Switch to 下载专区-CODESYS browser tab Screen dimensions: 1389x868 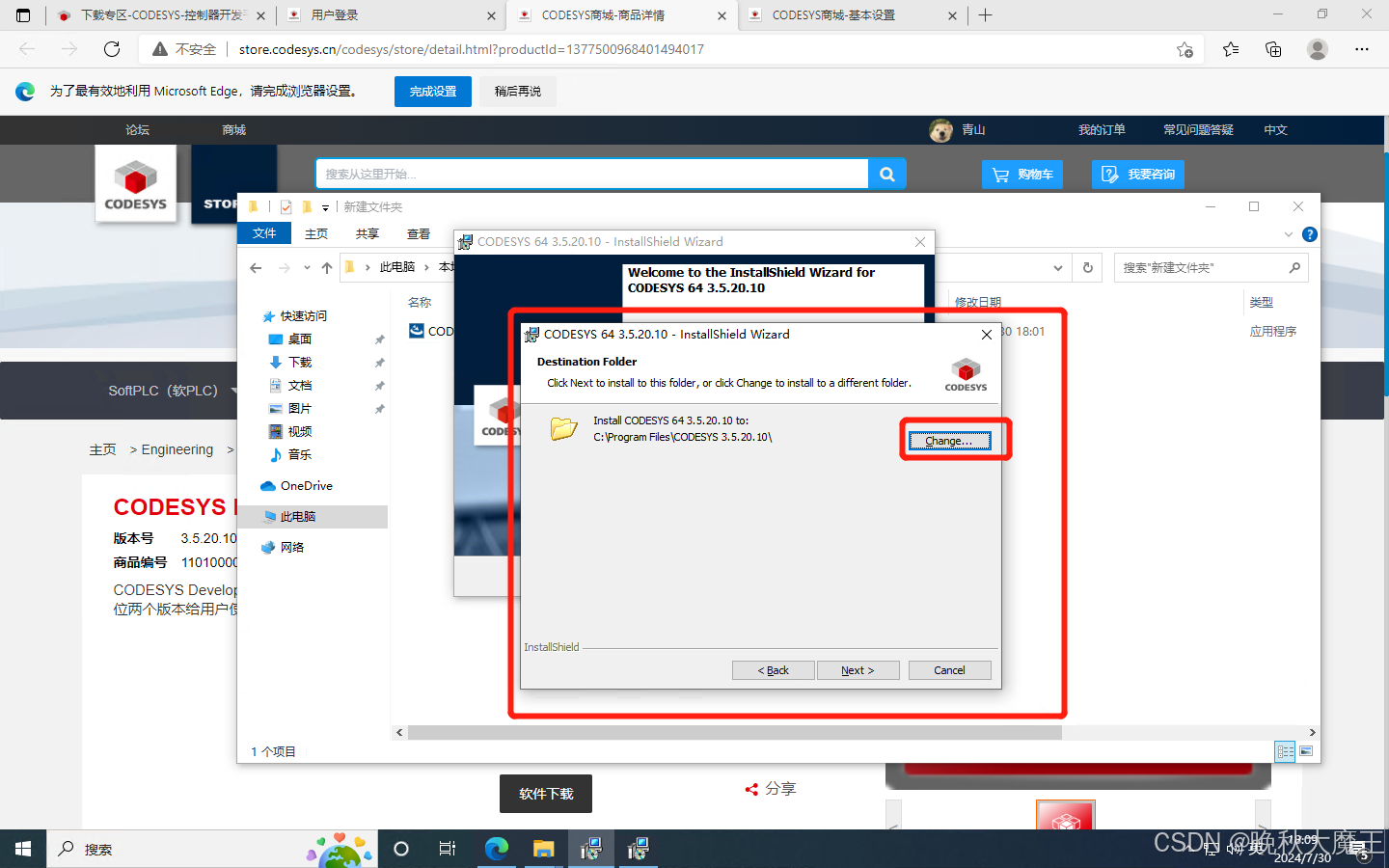click(x=161, y=15)
